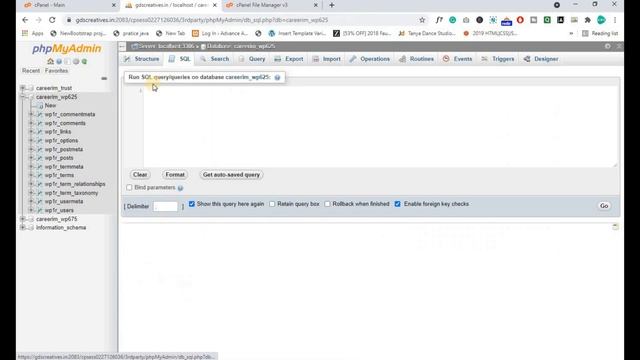Expand the wpfr_commentmeta table node
The height and width of the screenshot is (360, 640).
[31, 114]
